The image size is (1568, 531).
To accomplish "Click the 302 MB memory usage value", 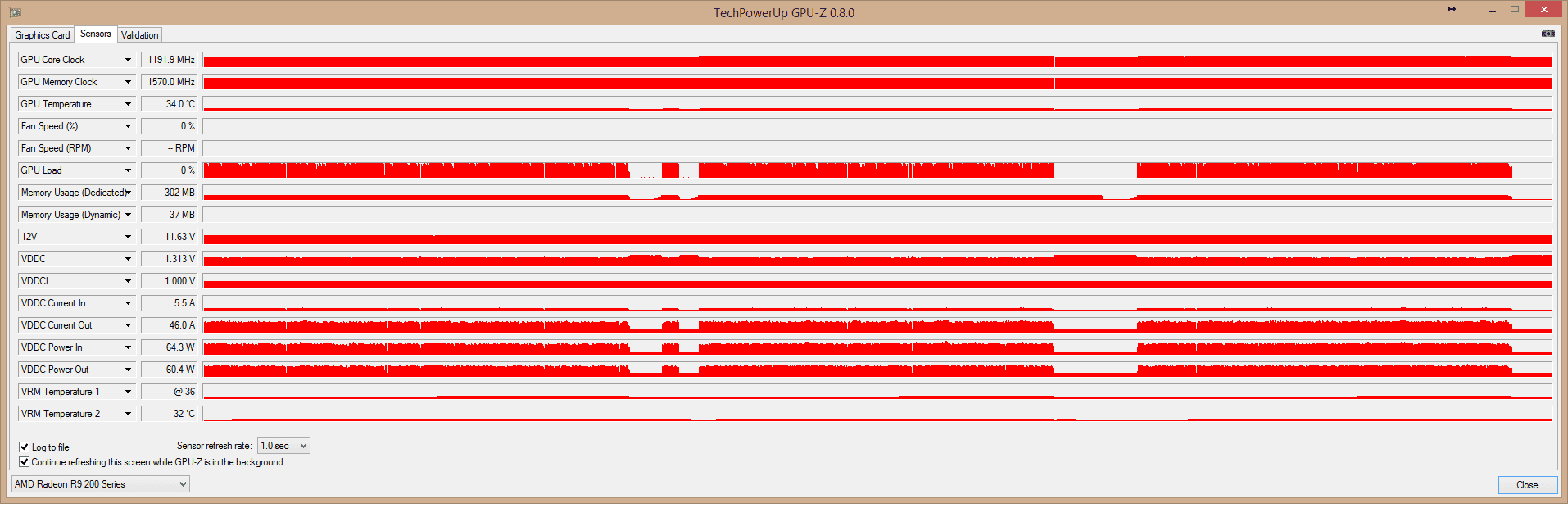I will (x=169, y=193).
